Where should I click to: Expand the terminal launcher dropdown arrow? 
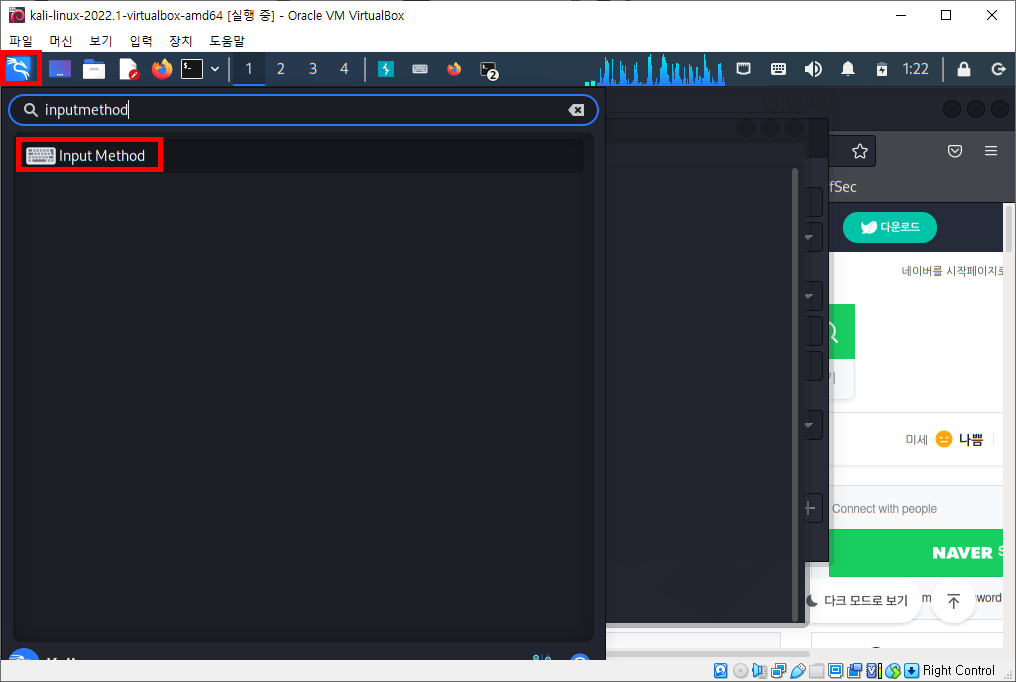215,69
